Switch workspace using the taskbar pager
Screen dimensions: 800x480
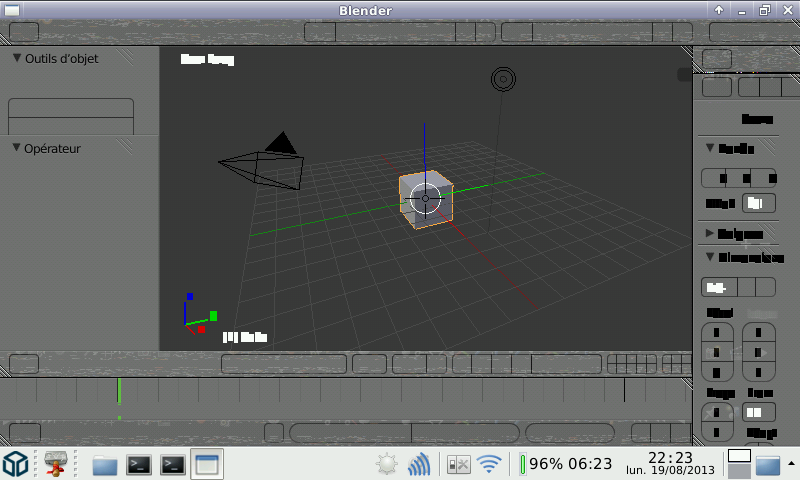[x=739, y=464]
